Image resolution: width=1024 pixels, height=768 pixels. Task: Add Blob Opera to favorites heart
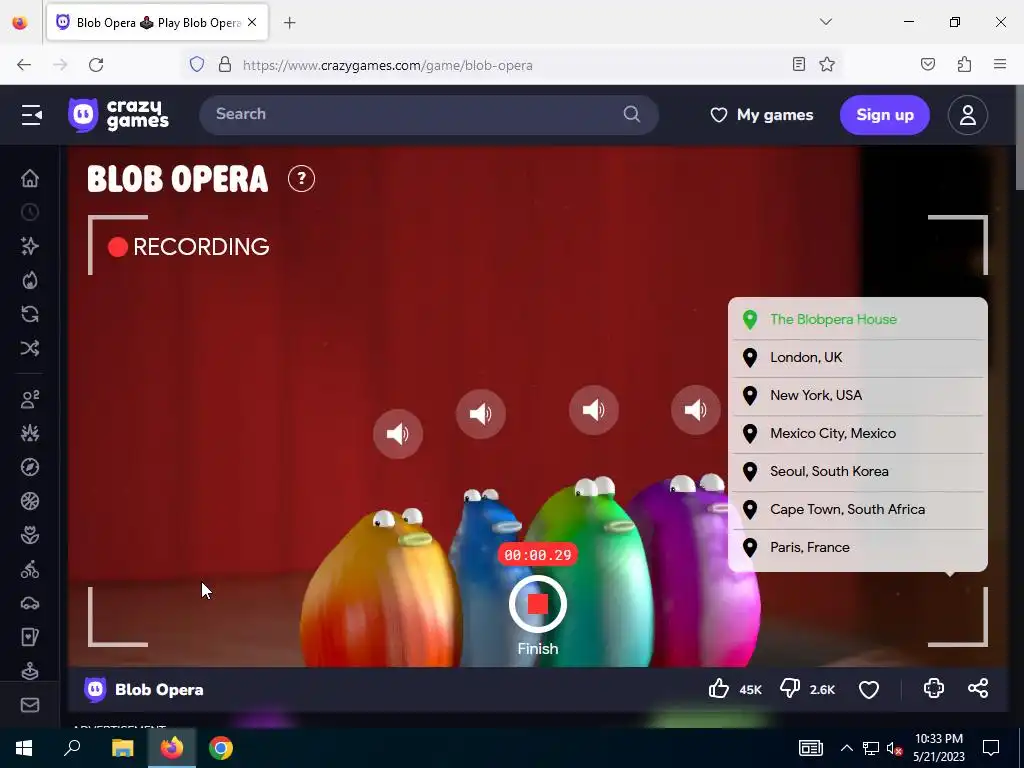click(x=869, y=690)
